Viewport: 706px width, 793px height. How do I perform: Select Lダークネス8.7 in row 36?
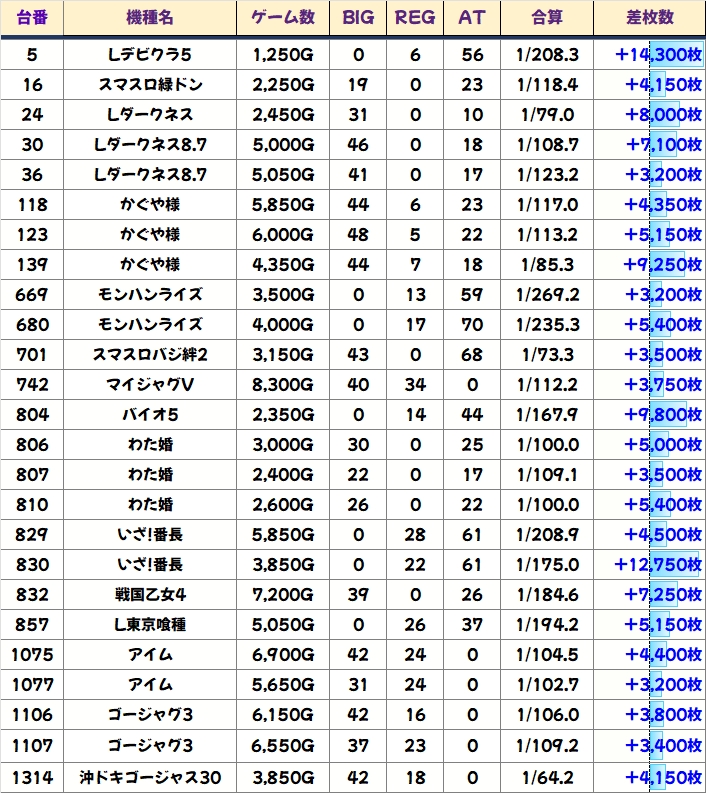pyautogui.click(x=150, y=174)
